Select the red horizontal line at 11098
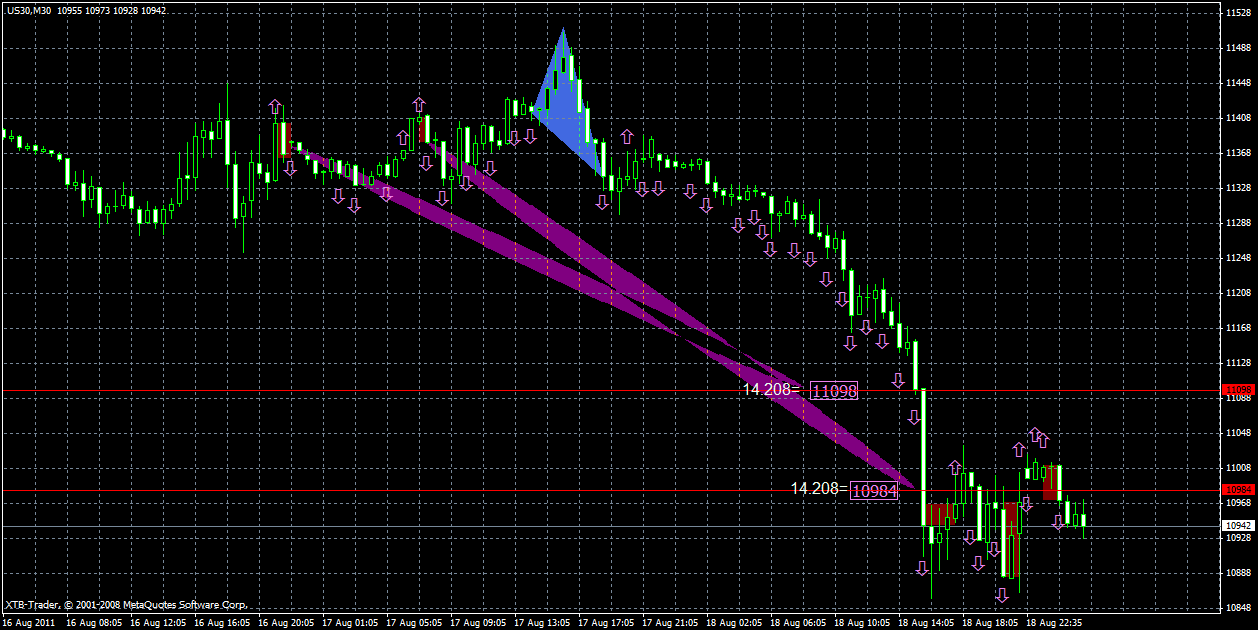 400,390
